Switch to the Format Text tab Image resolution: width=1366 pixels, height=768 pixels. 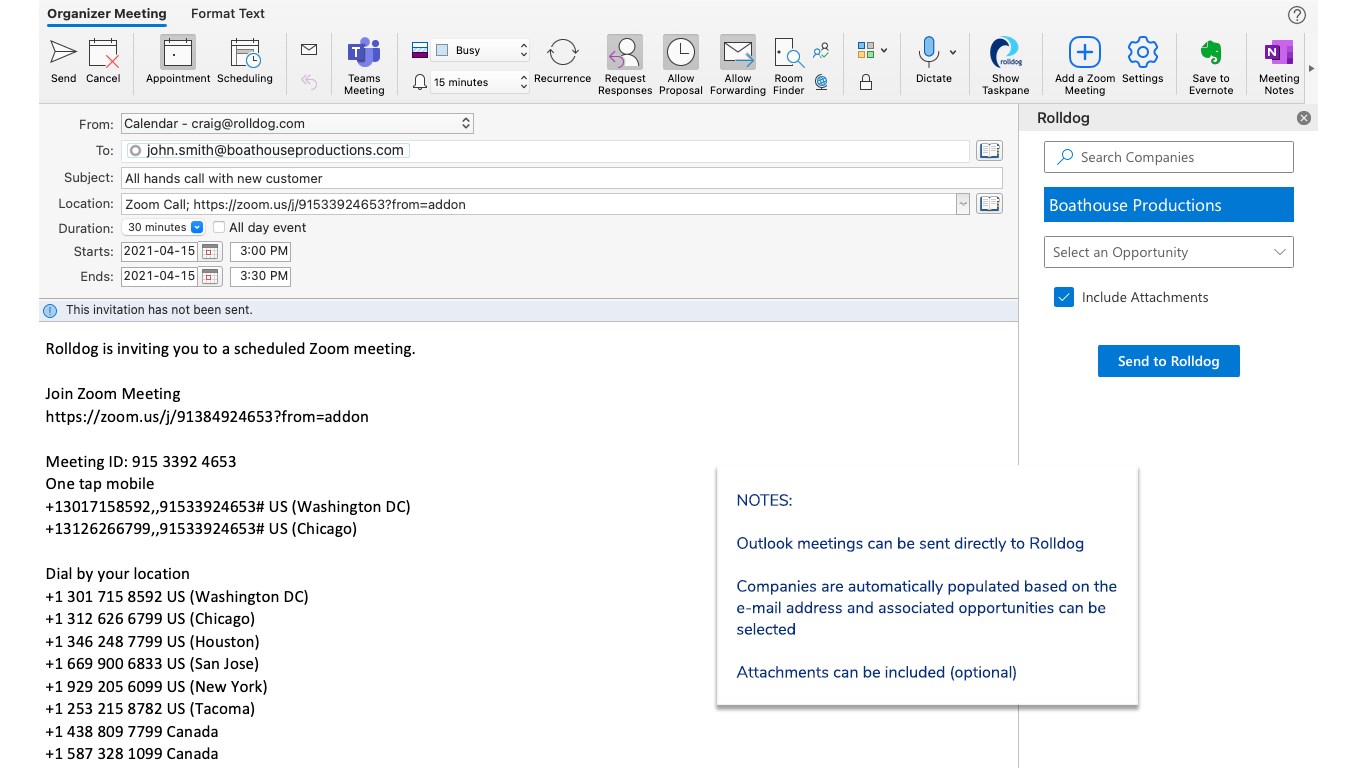[x=228, y=14]
